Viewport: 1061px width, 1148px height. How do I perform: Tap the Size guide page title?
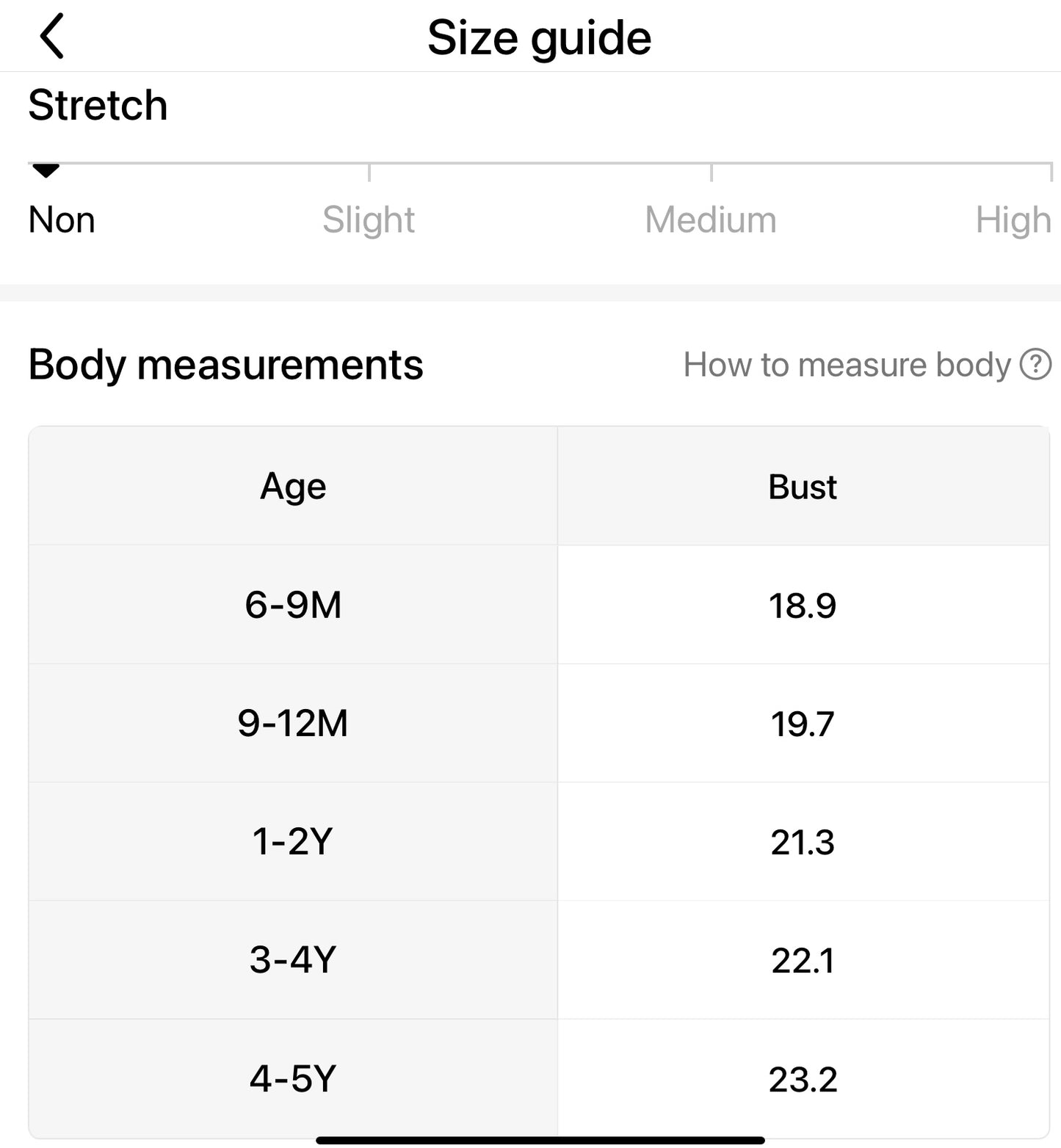pos(539,37)
